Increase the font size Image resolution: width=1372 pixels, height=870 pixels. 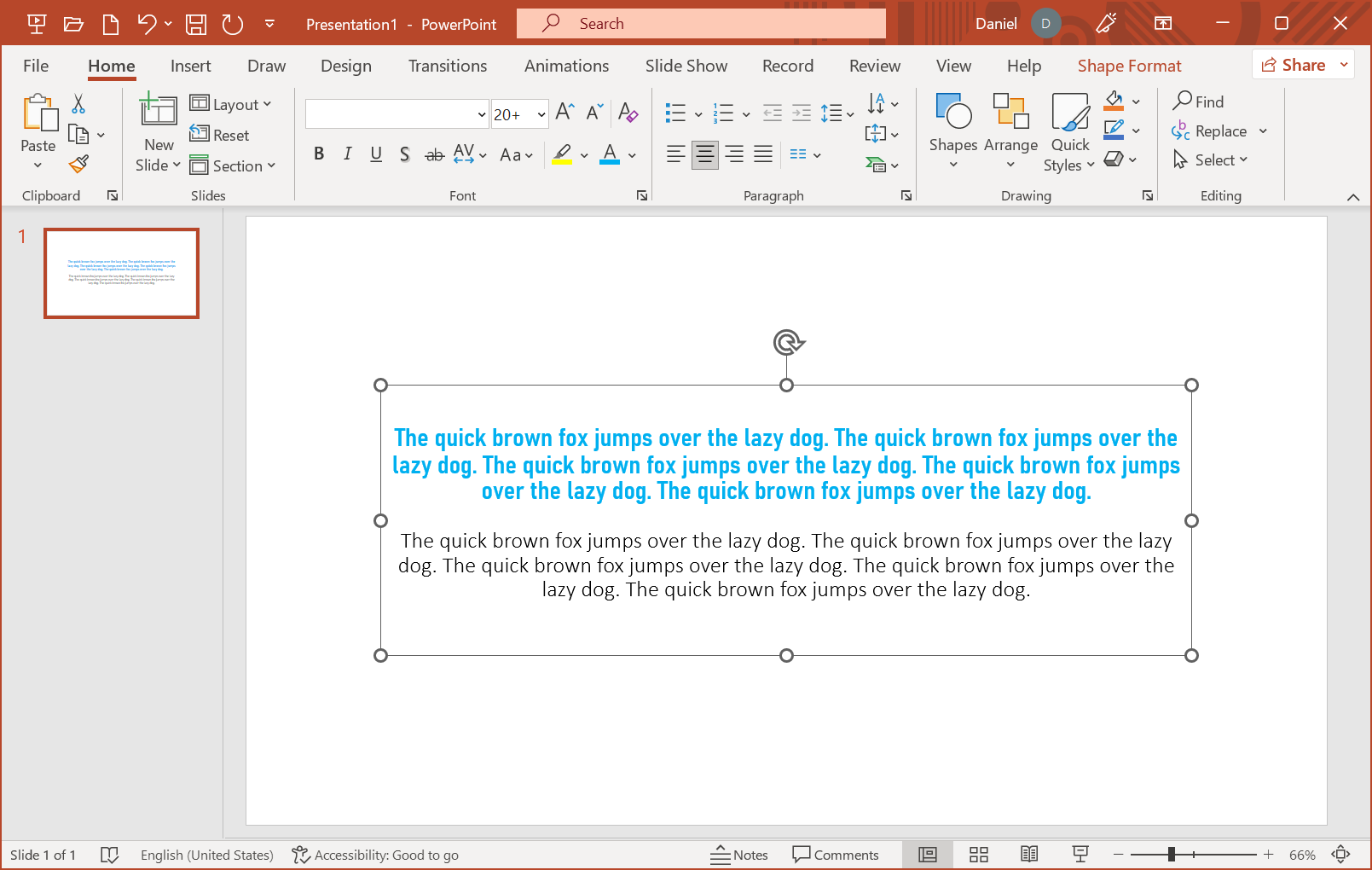563,111
